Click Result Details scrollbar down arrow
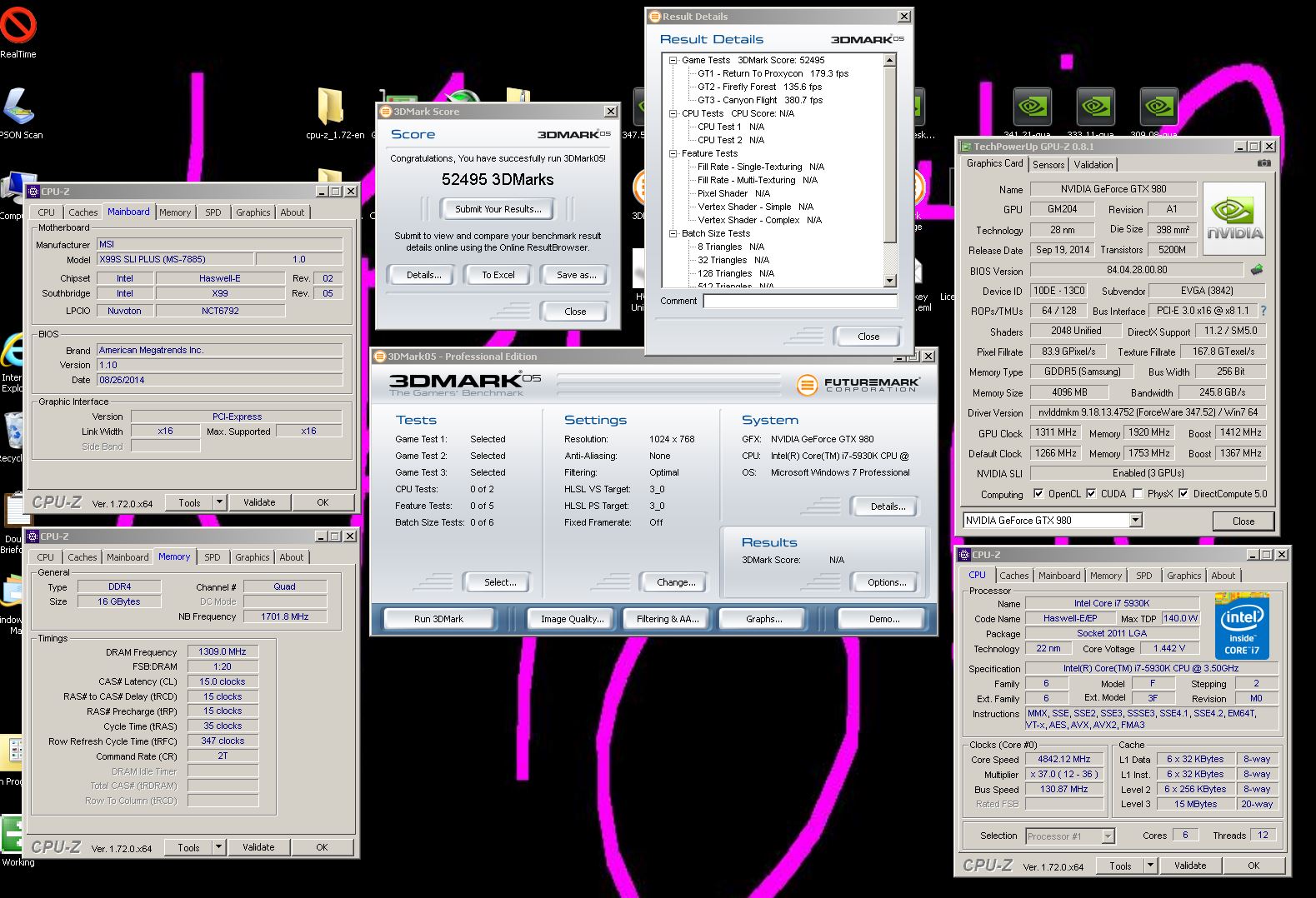Screen dimensions: 1316x898 889,281
